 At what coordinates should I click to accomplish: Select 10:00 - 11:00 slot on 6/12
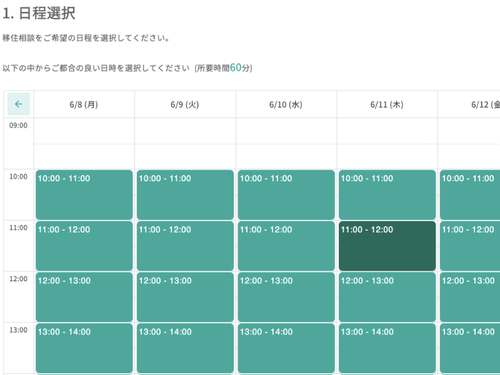pos(470,195)
